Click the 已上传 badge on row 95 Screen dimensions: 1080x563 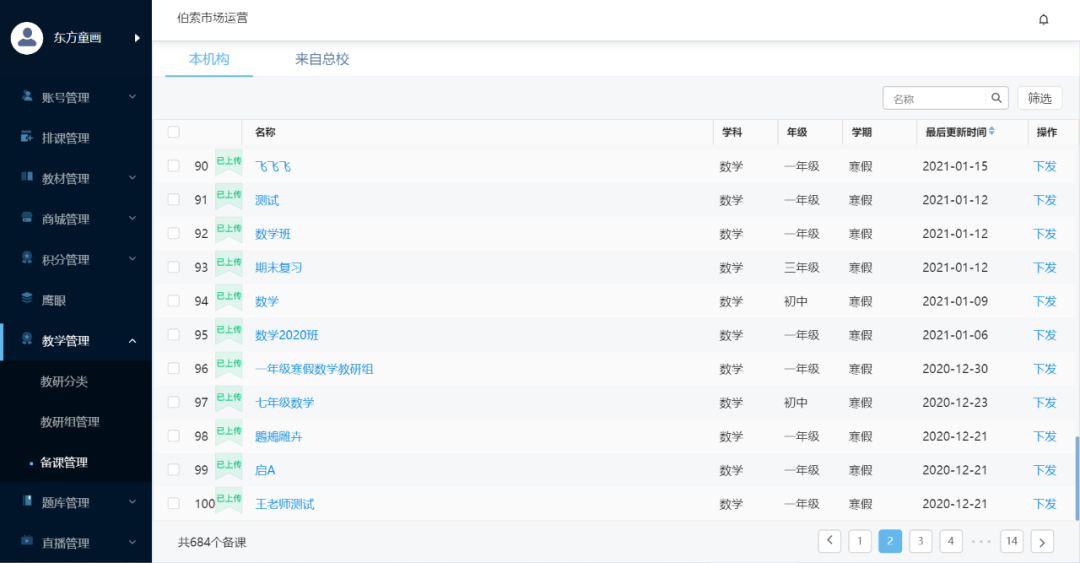coord(229,331)
